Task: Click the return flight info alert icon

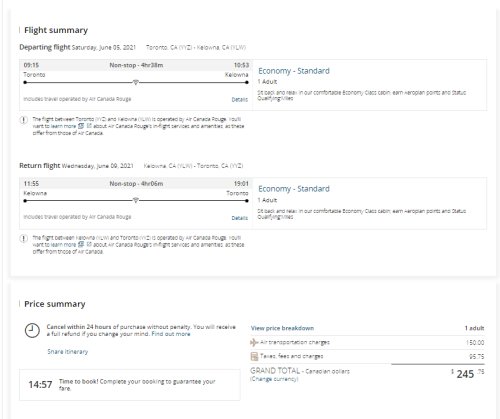Action: [x=23, y=239]
